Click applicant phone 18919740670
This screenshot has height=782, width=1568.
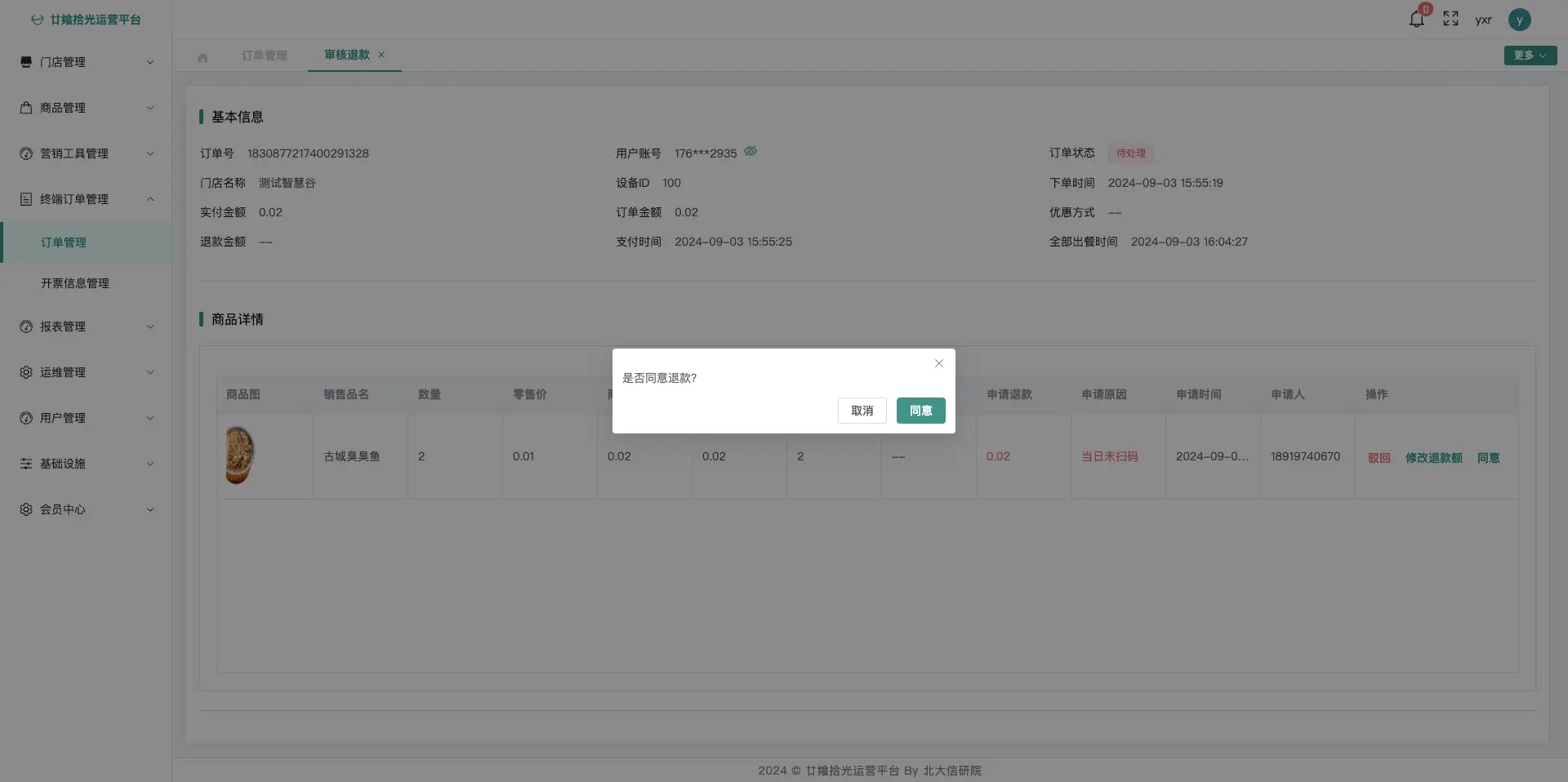coord(1305,456)
